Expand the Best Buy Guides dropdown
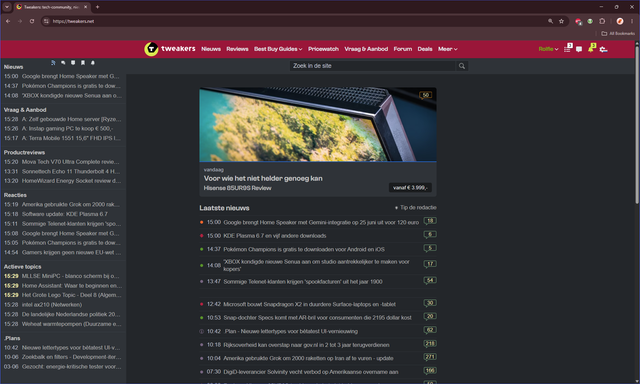640x384 pixels. pyautogui.click(x=278, y=49)
